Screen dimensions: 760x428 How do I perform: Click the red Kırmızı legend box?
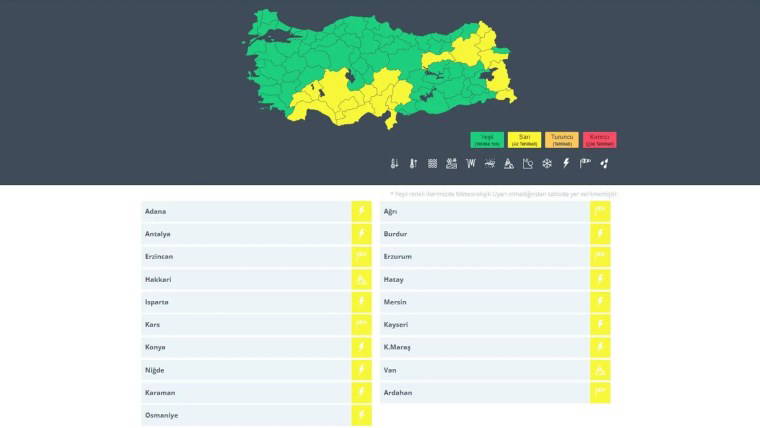coord(599,140)
